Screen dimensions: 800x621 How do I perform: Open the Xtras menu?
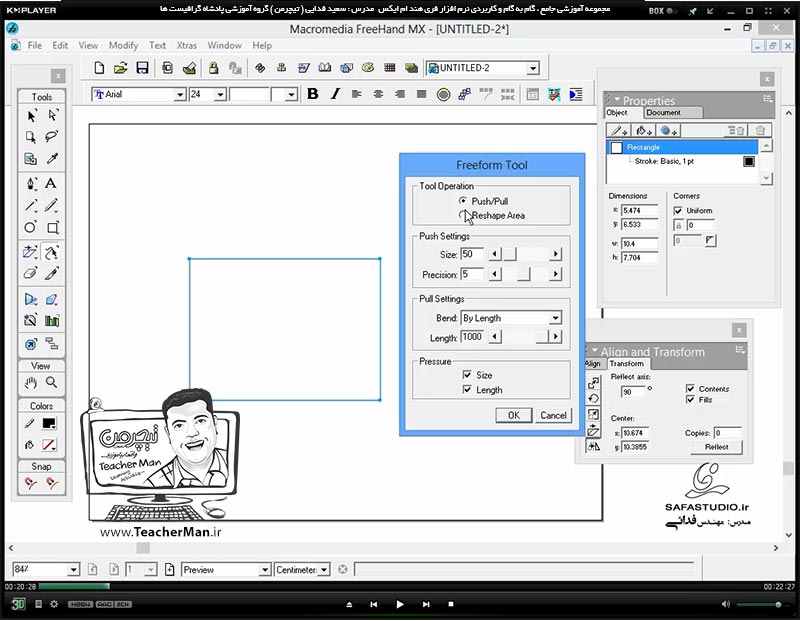coord(187,45)
